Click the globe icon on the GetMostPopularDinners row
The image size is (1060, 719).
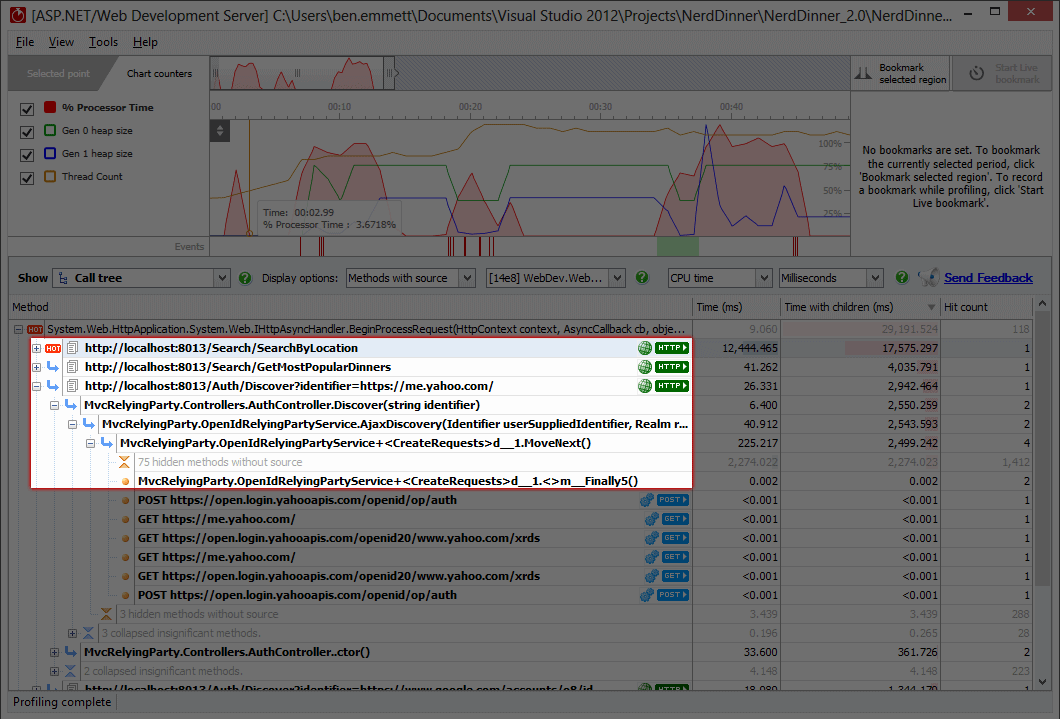click(645, 367)
